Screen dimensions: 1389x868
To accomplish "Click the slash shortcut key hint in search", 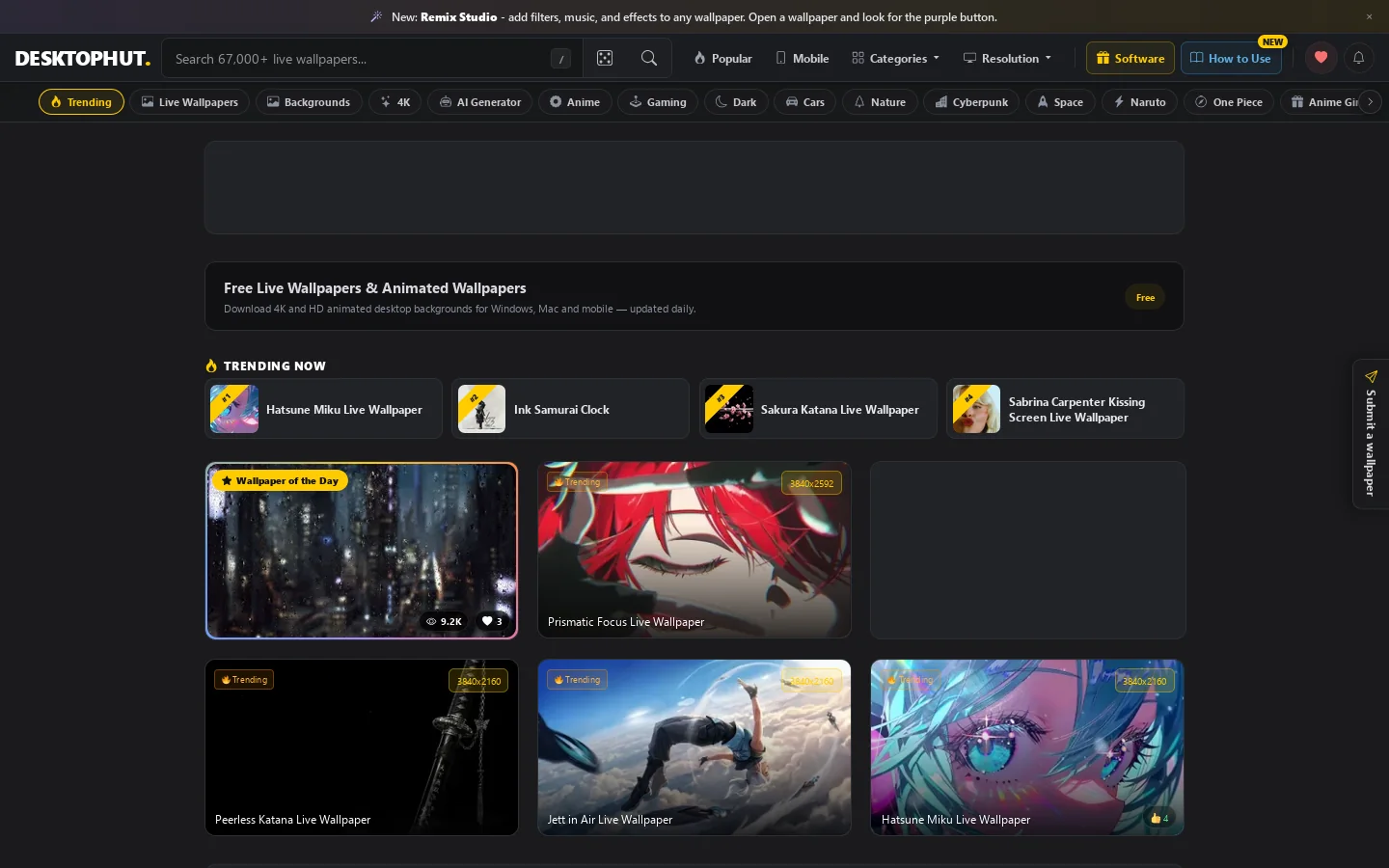I will coord(560,59).
